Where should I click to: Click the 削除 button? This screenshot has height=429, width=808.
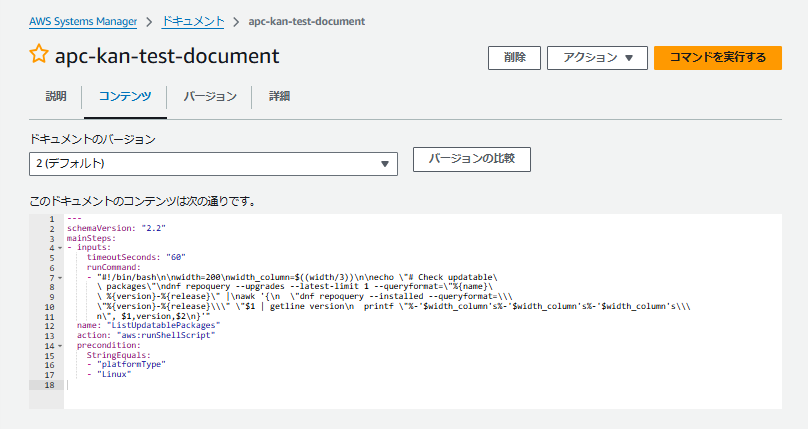pos(514,58)
